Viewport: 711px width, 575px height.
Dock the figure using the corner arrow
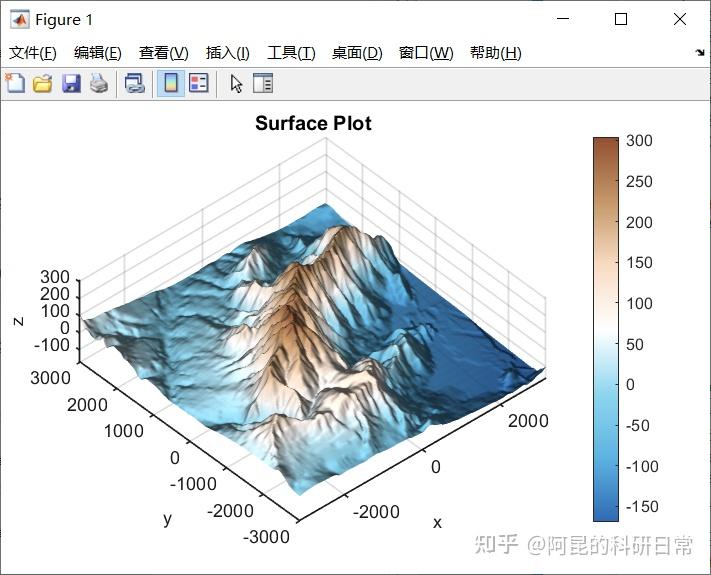tap(700, 53)
